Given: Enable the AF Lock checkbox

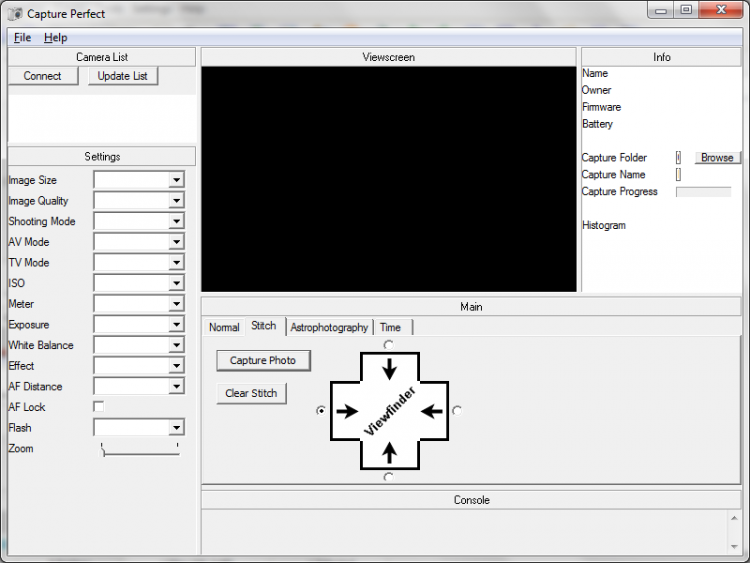Looking at the screenshot, I should click(x=98, y=407).
